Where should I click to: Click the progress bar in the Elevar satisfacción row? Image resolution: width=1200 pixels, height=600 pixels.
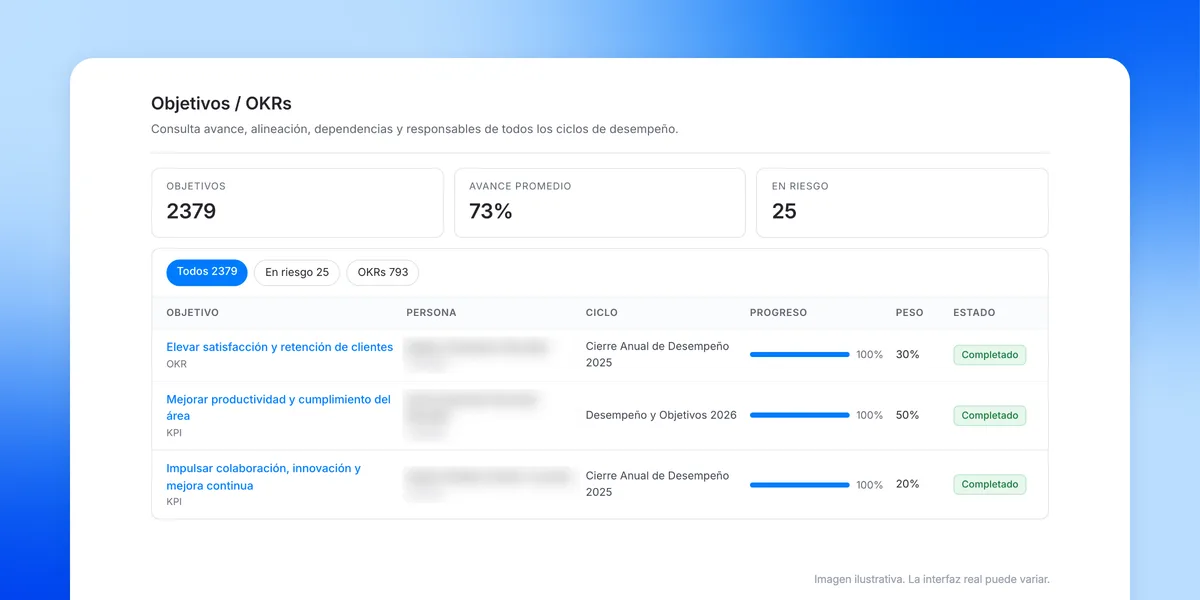coord(800,355)
